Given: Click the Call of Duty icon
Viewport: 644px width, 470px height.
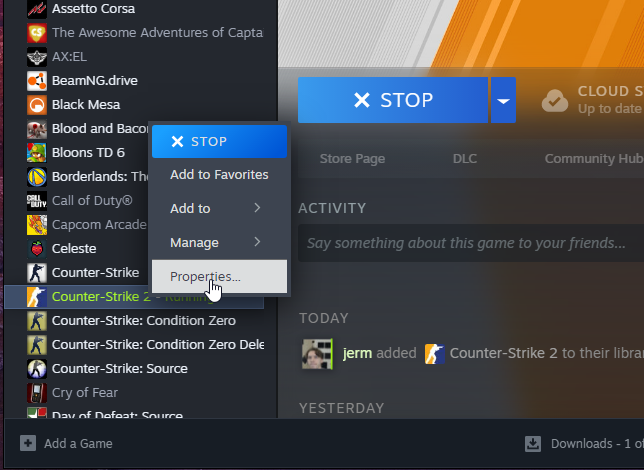Looking at the screenshot, I should click(x=37, y=201).
